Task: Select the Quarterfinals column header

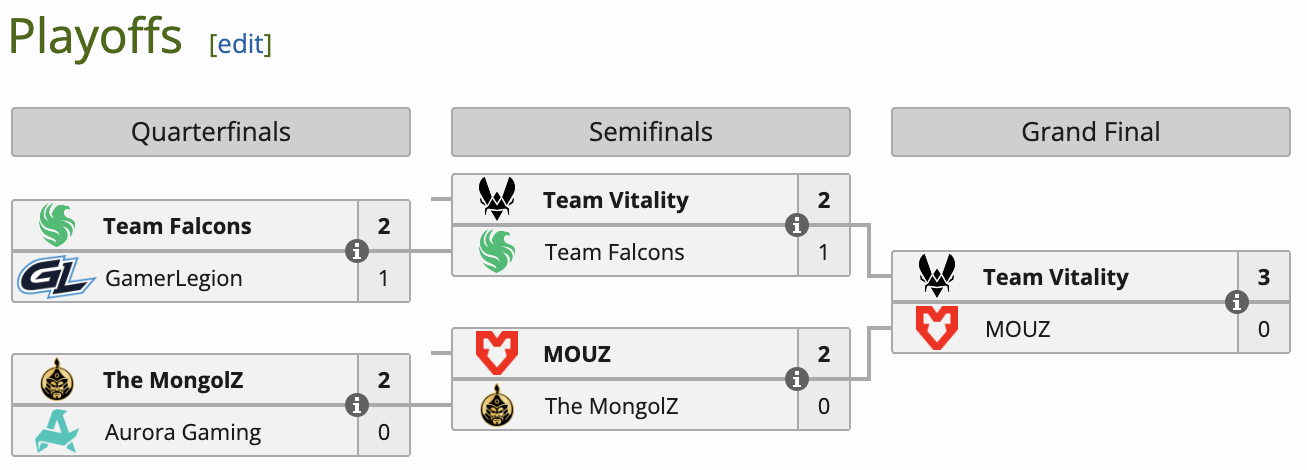Action: (211, 132)
